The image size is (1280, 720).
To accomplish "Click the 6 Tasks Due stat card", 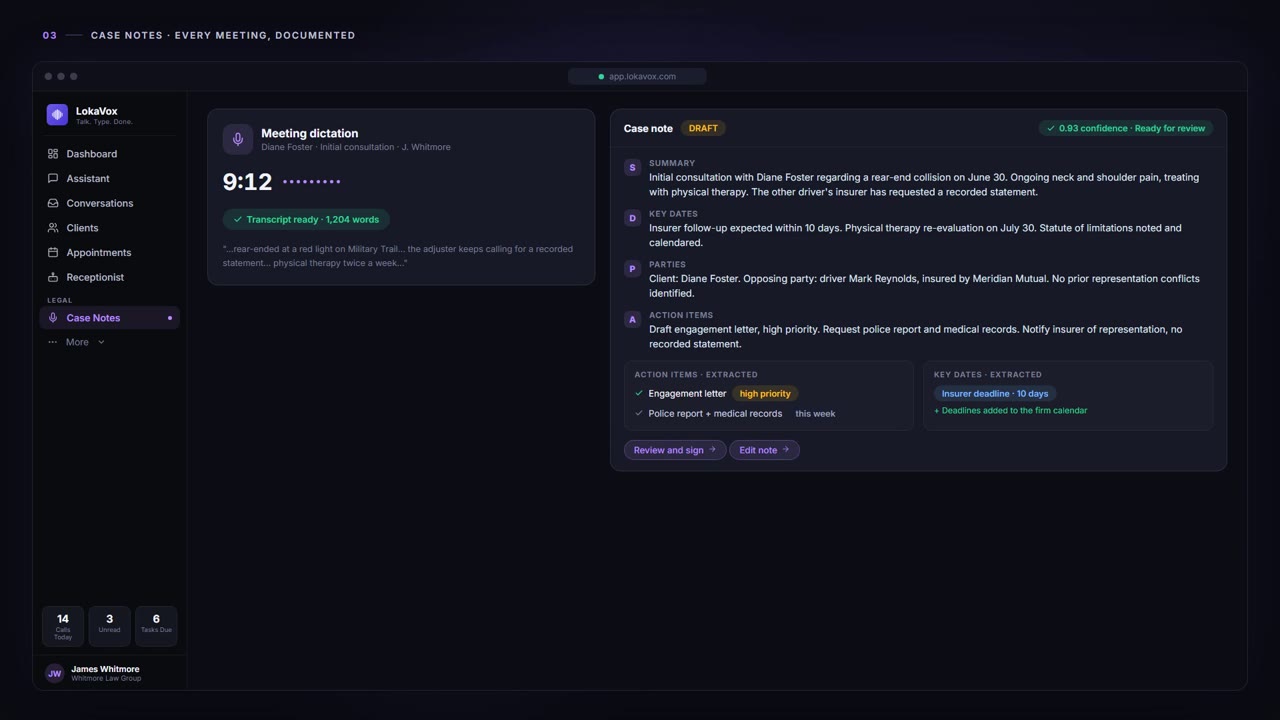I will [156, 626].
